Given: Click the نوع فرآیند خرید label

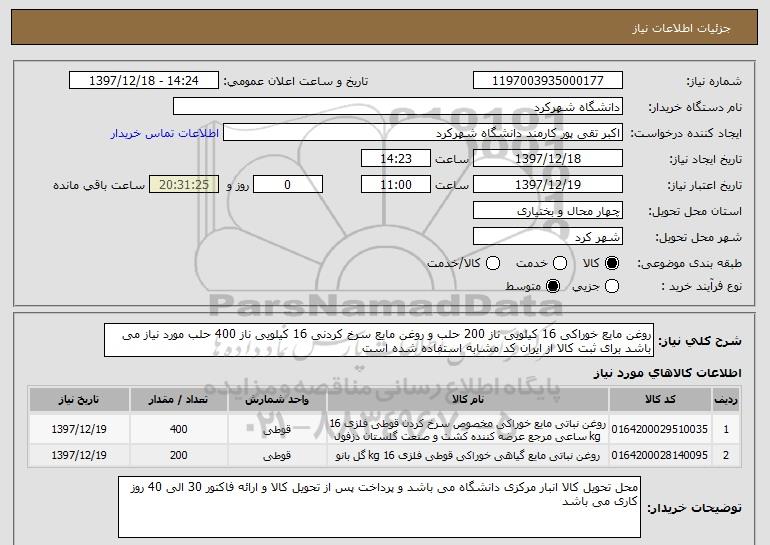Looking at the screenshot, I should click(701, 286).
